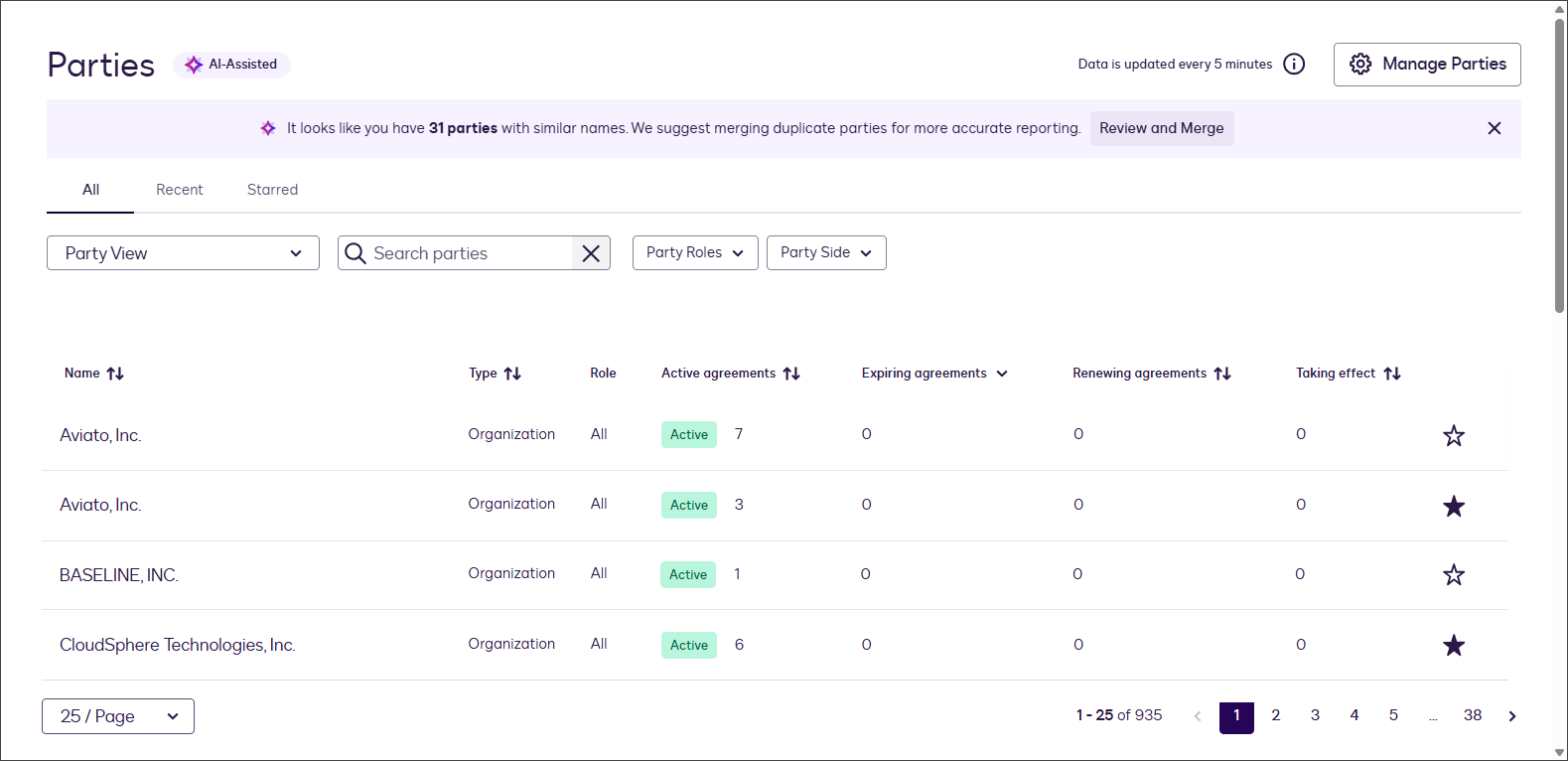Click Review and Merge button
The width and height of the screenshot is (1568, 761).
click(x=1161, y=128)
